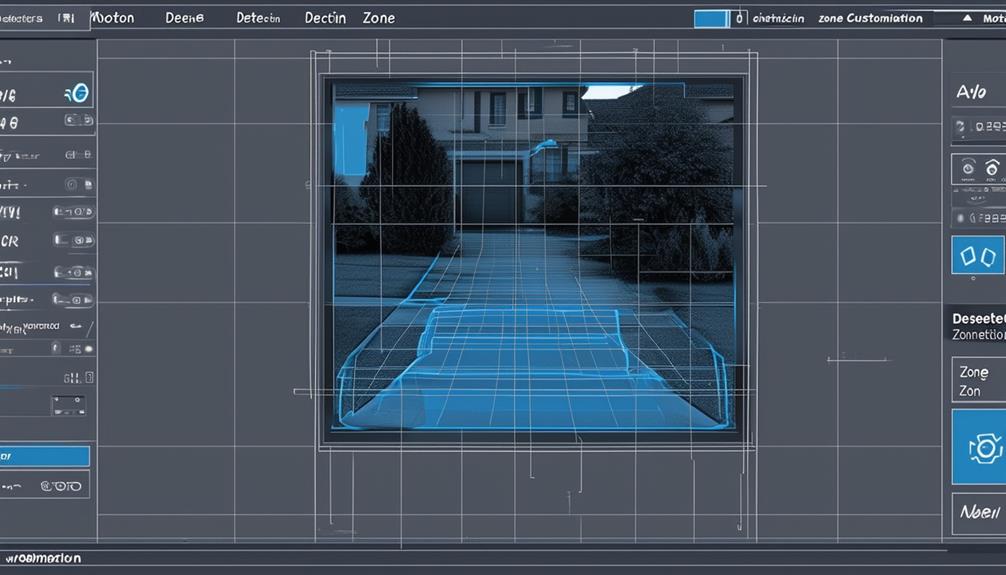1006x575 pixels.
Task: Select the left camera icon in right panel
Action: tap(968, 169)
